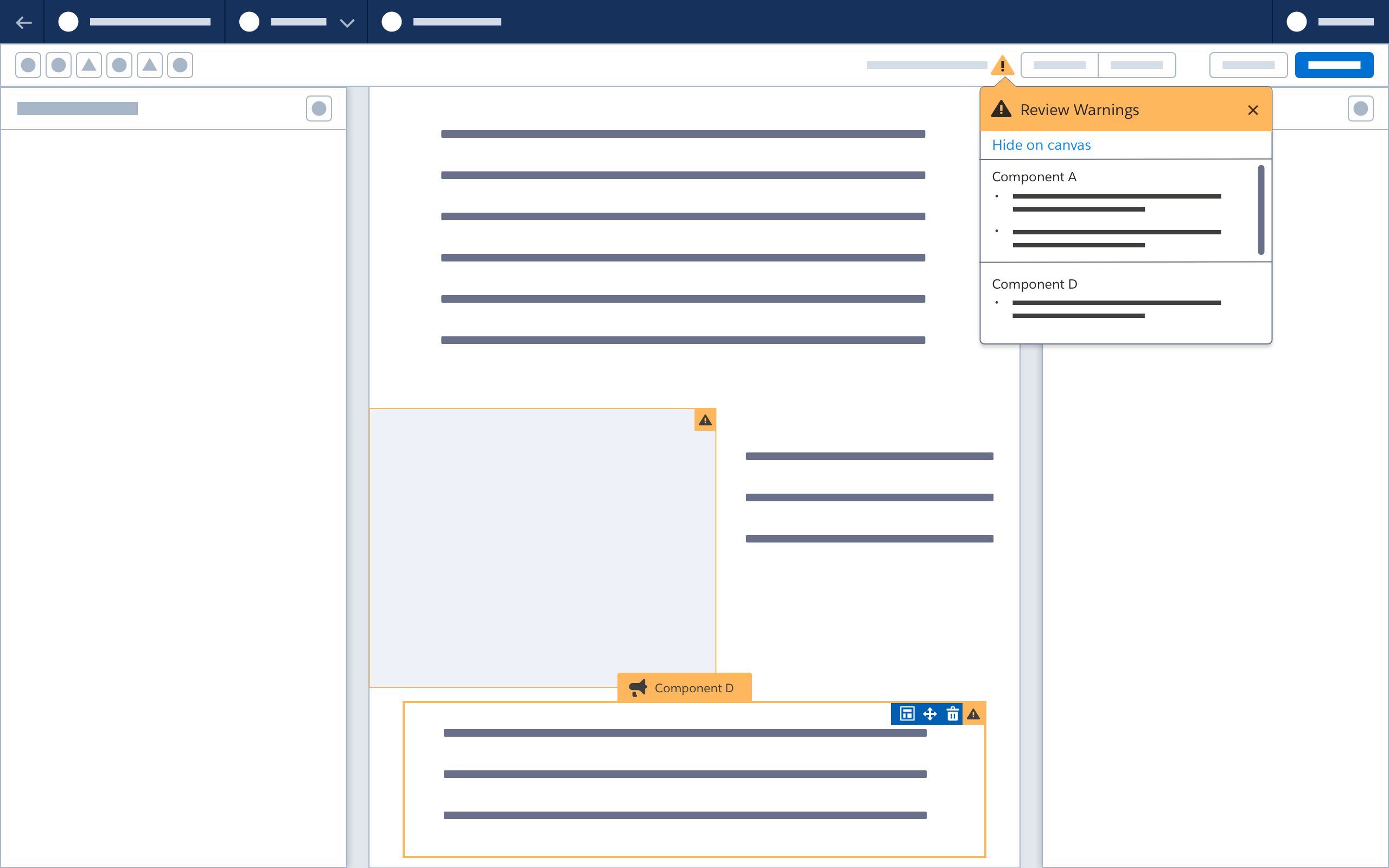Expand the chevron dropdown in the top navigation

[347, 22]
